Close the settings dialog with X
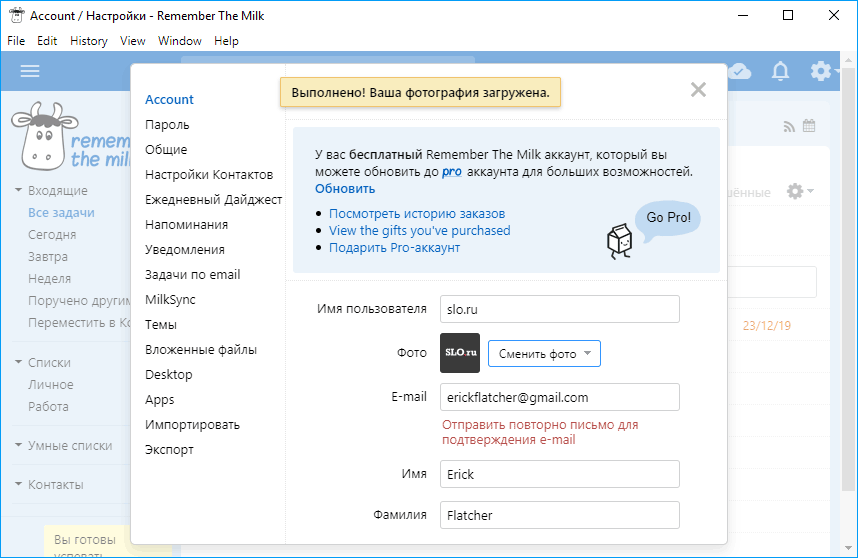 coord(698,90)
